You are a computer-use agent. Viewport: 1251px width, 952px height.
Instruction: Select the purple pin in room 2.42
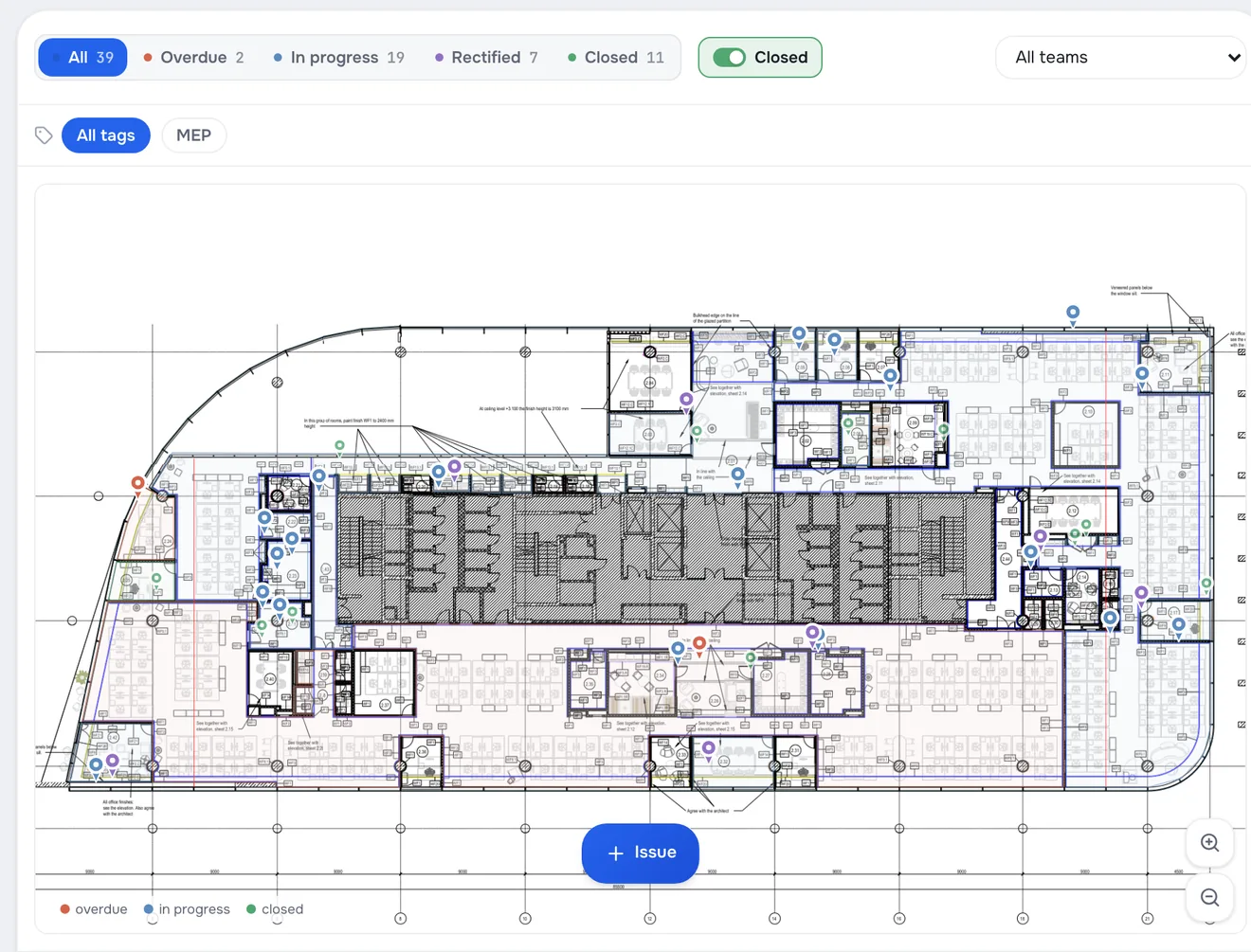(x=113, y=763)
